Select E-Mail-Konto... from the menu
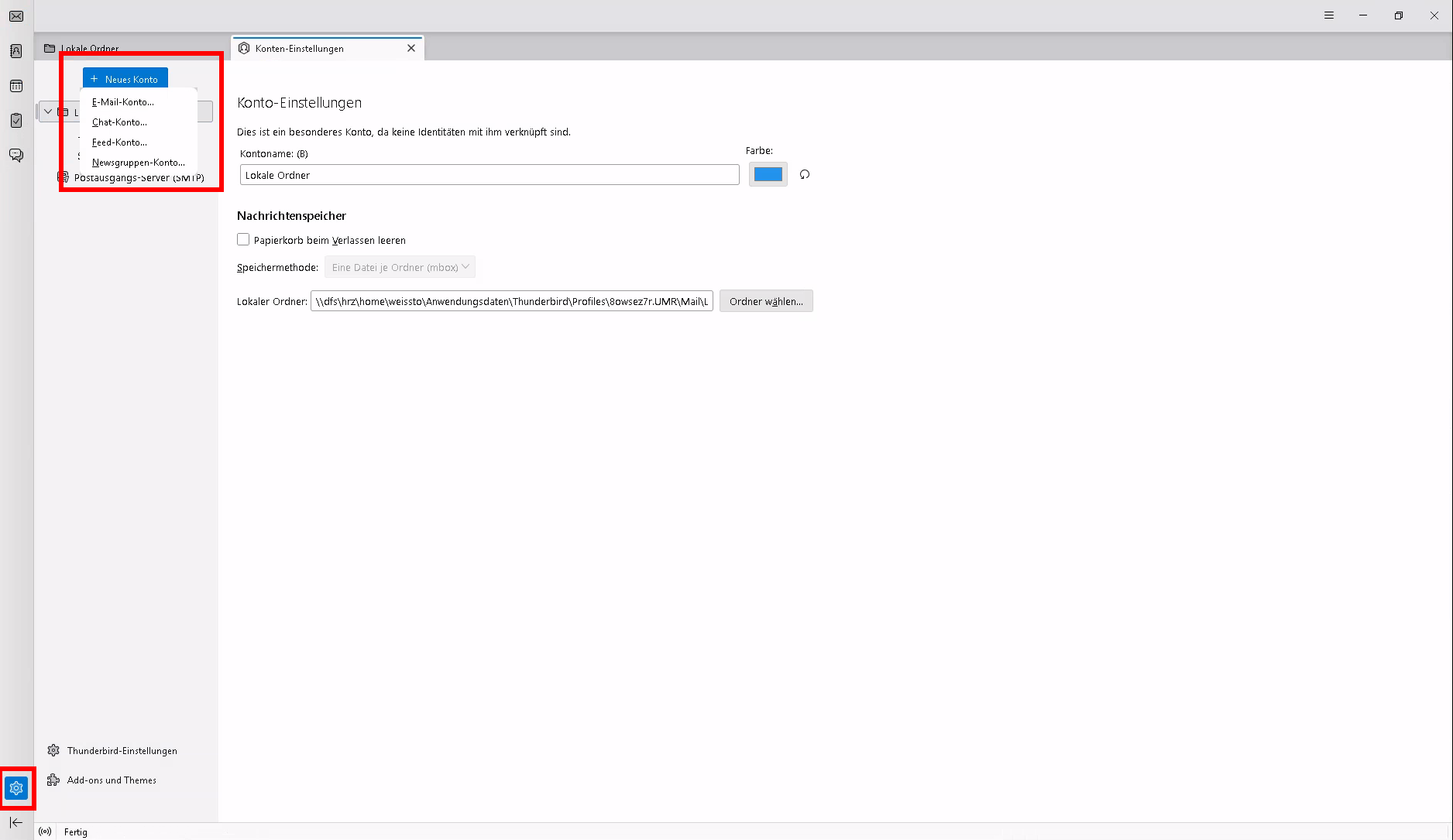 tap(123, 102)
